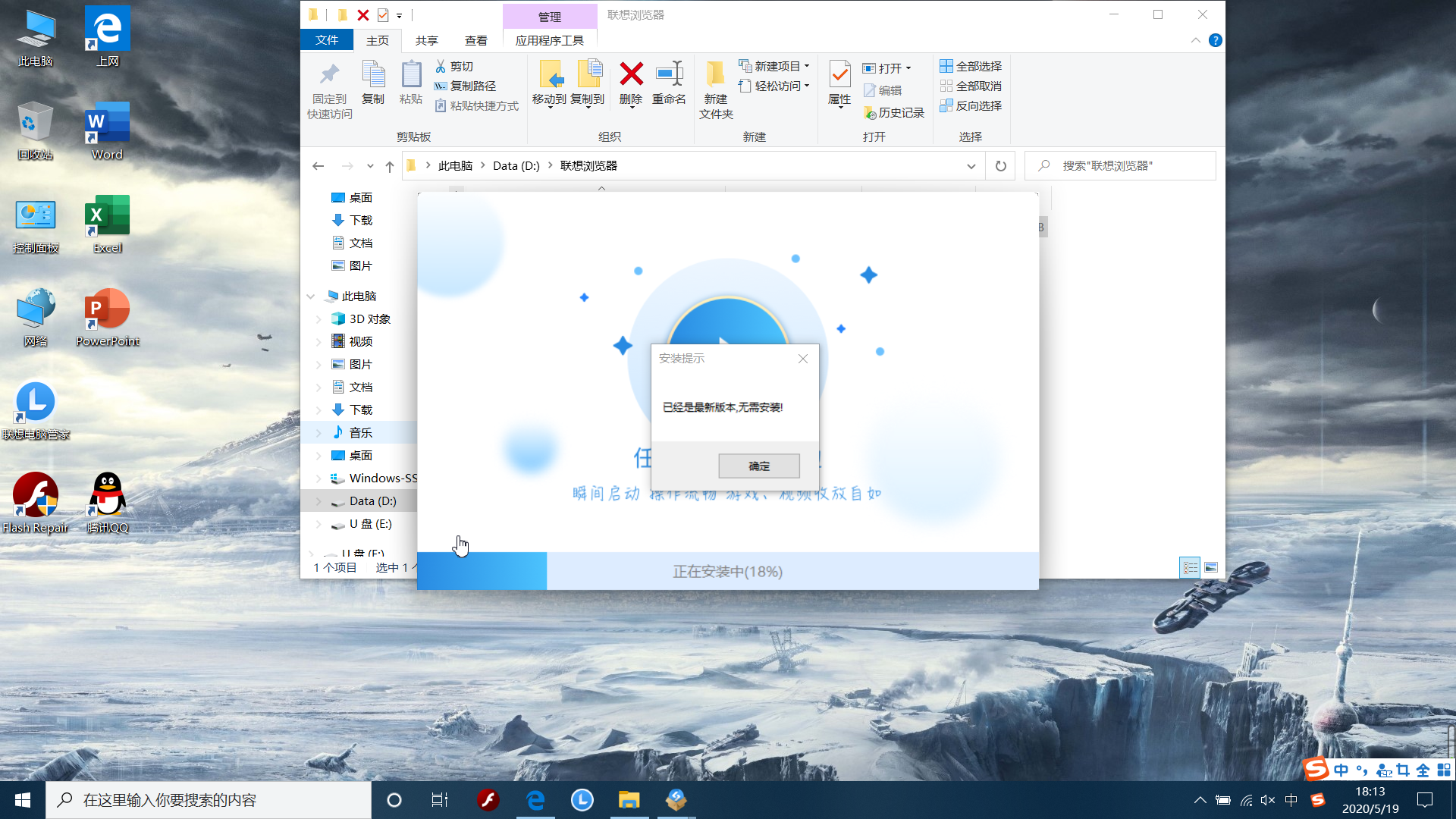1456x819 pixels.
Task: Open Easy access (轻松访问) dropdown
Action: coord(774,86)
